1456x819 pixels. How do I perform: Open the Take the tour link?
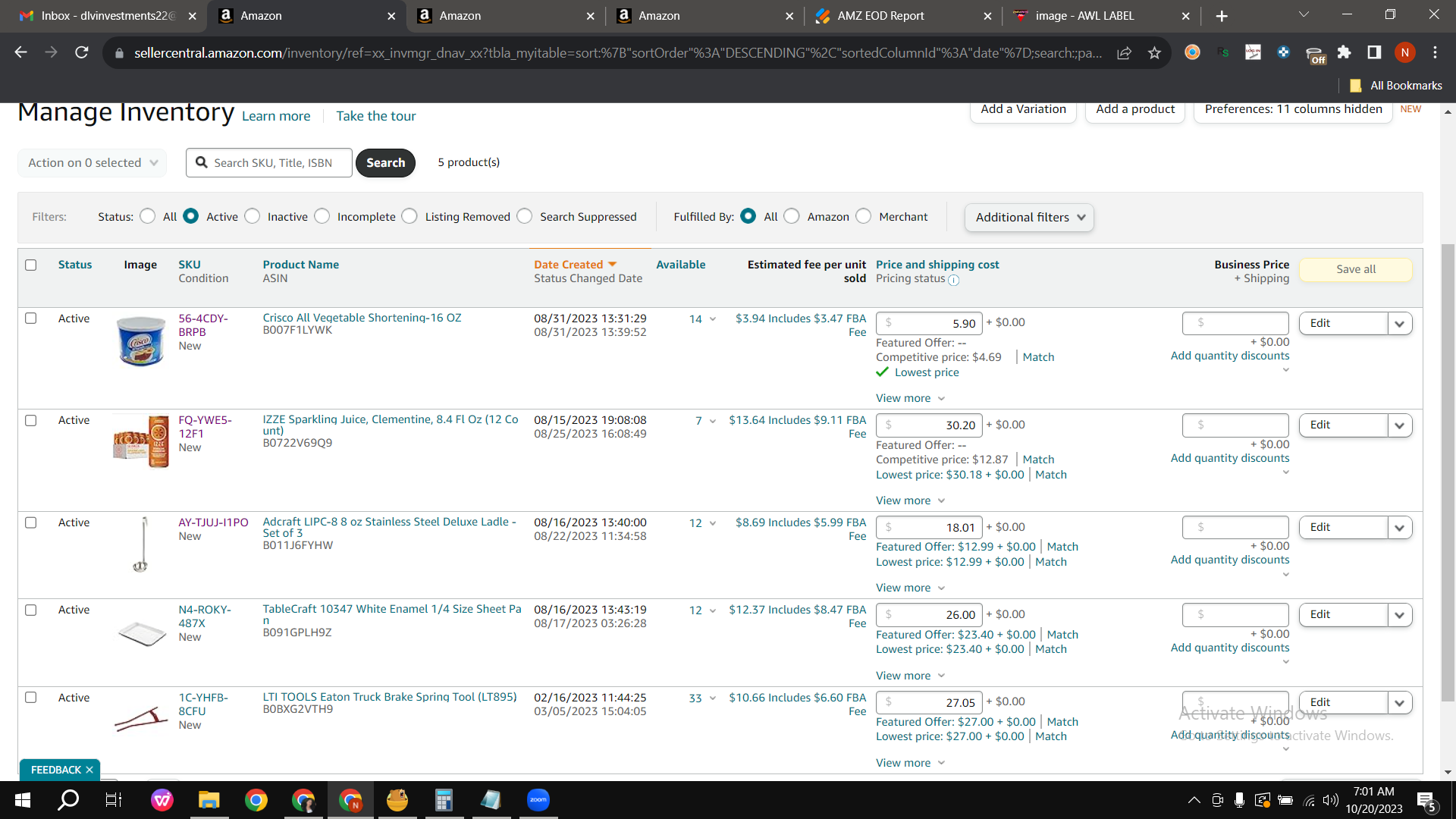click(x=376, y=116)
